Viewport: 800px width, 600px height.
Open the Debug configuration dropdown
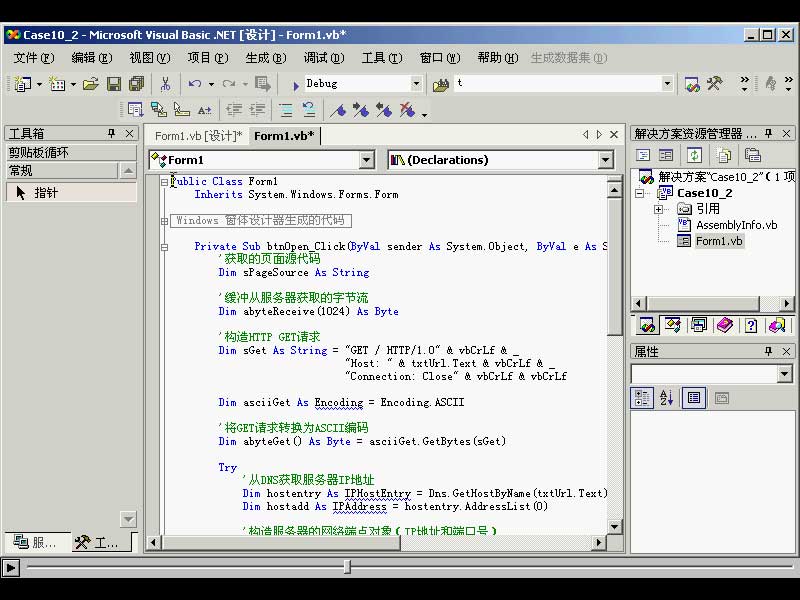(x=416, y=84)
